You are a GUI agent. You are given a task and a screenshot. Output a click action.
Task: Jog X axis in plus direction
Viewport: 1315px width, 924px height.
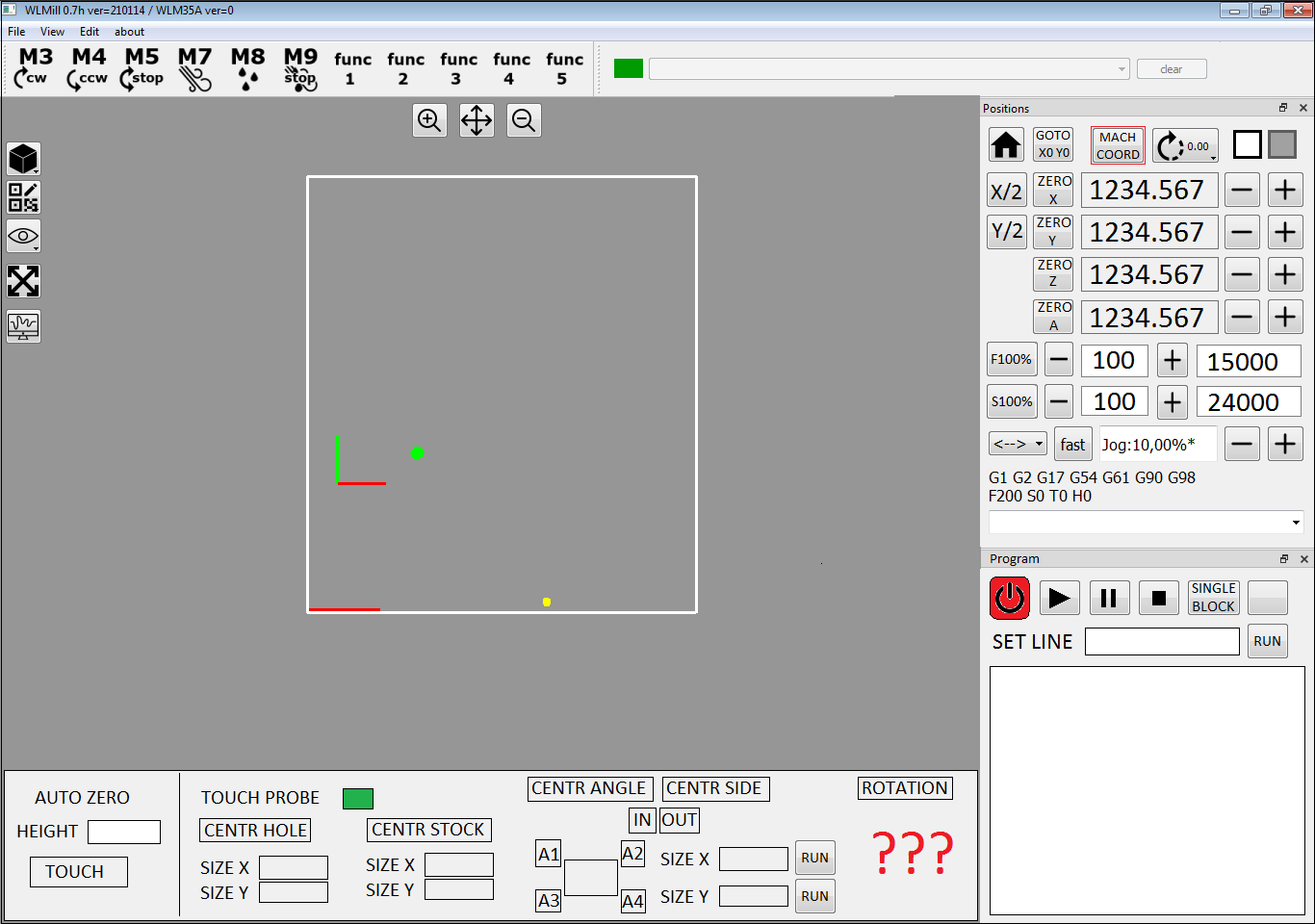(x=1285, y=191)
